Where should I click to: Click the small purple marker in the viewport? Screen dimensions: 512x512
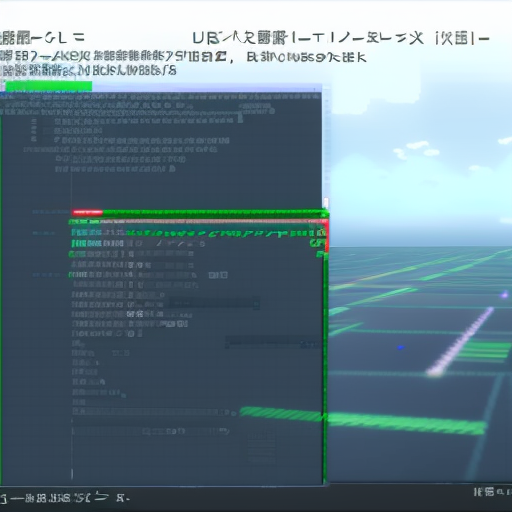(x=504, y=294)
